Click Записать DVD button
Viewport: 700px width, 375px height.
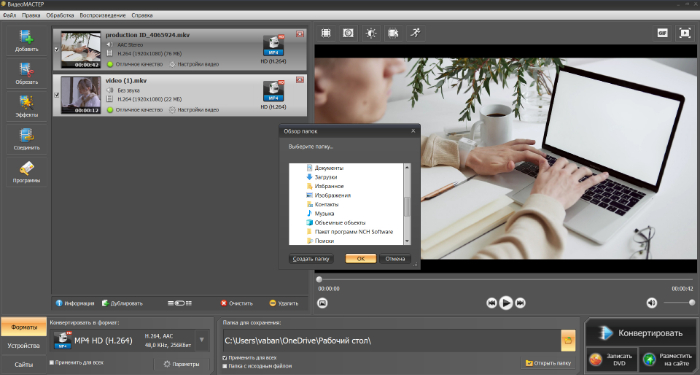612,359
